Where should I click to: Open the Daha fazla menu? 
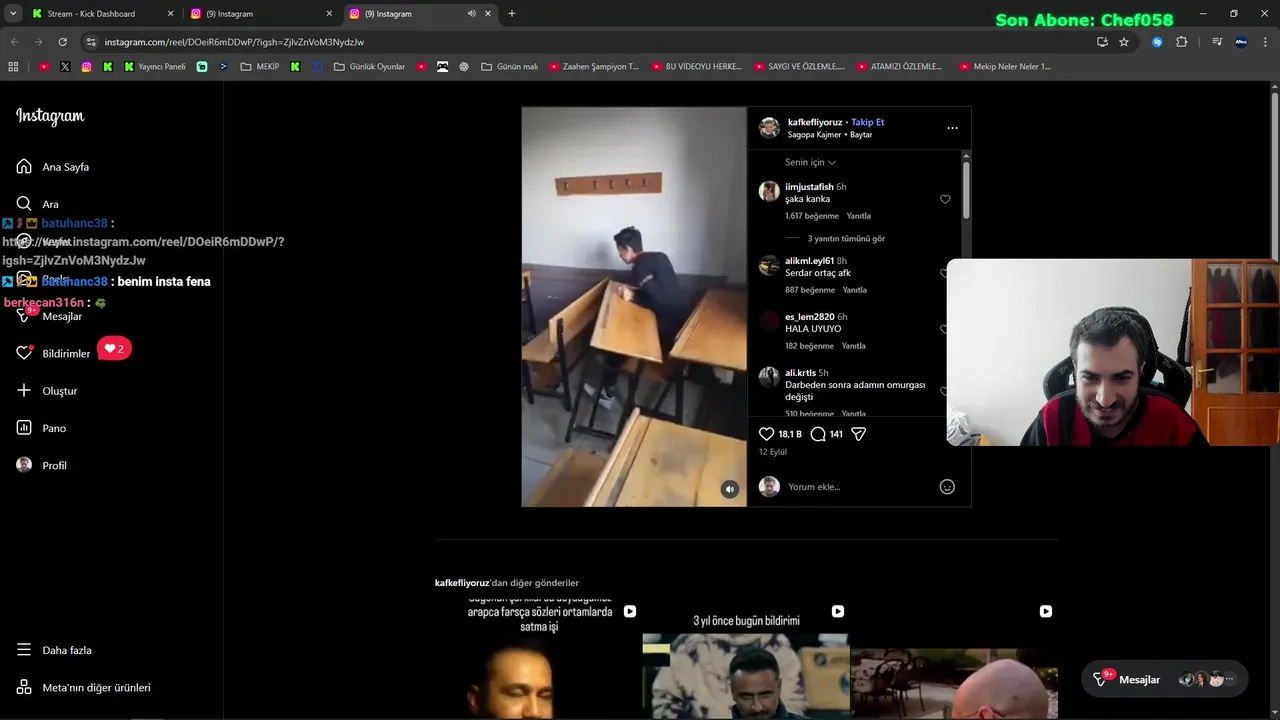point(54,650)
